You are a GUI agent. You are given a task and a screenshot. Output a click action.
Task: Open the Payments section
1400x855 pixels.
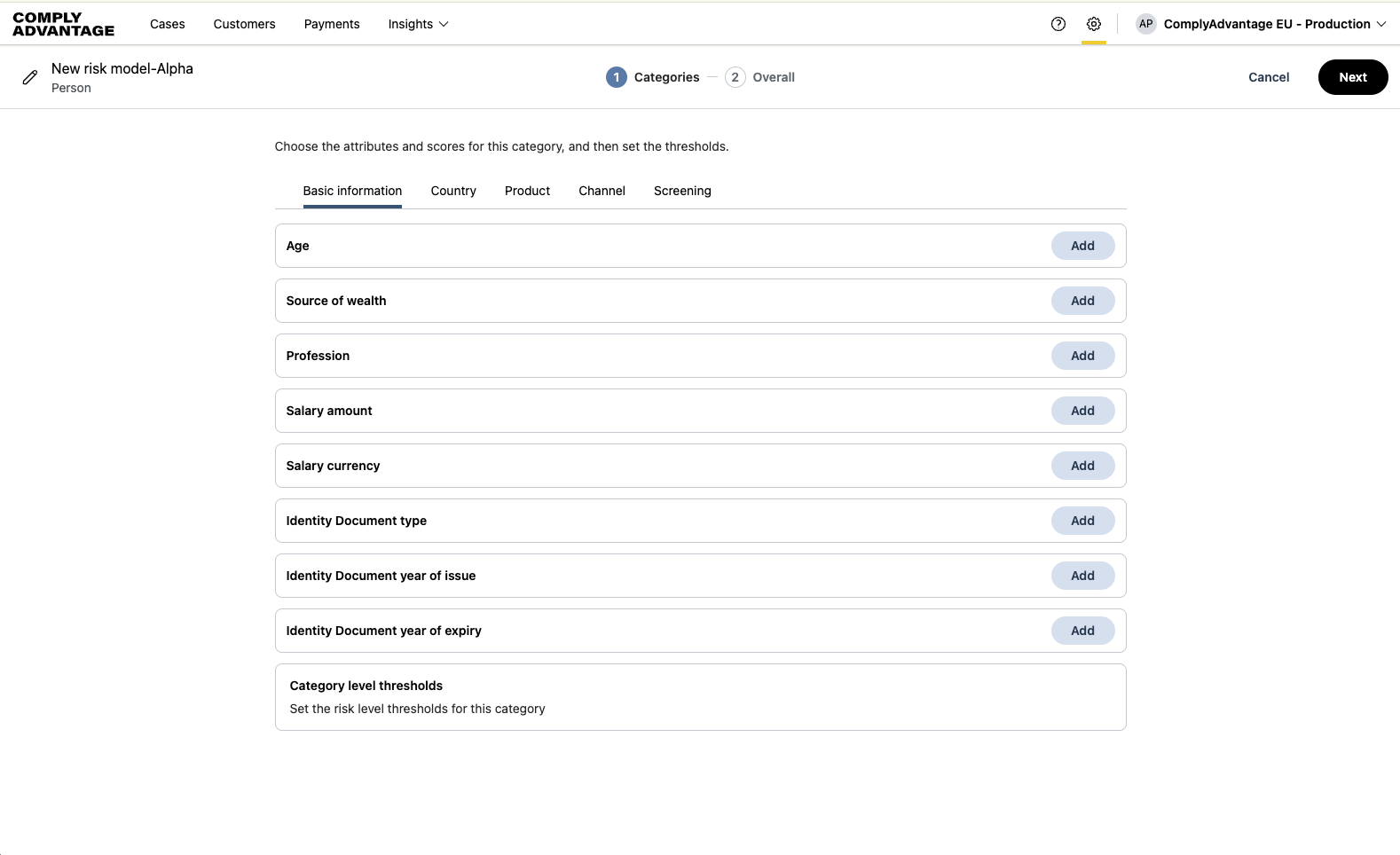(x=332, y=24)
